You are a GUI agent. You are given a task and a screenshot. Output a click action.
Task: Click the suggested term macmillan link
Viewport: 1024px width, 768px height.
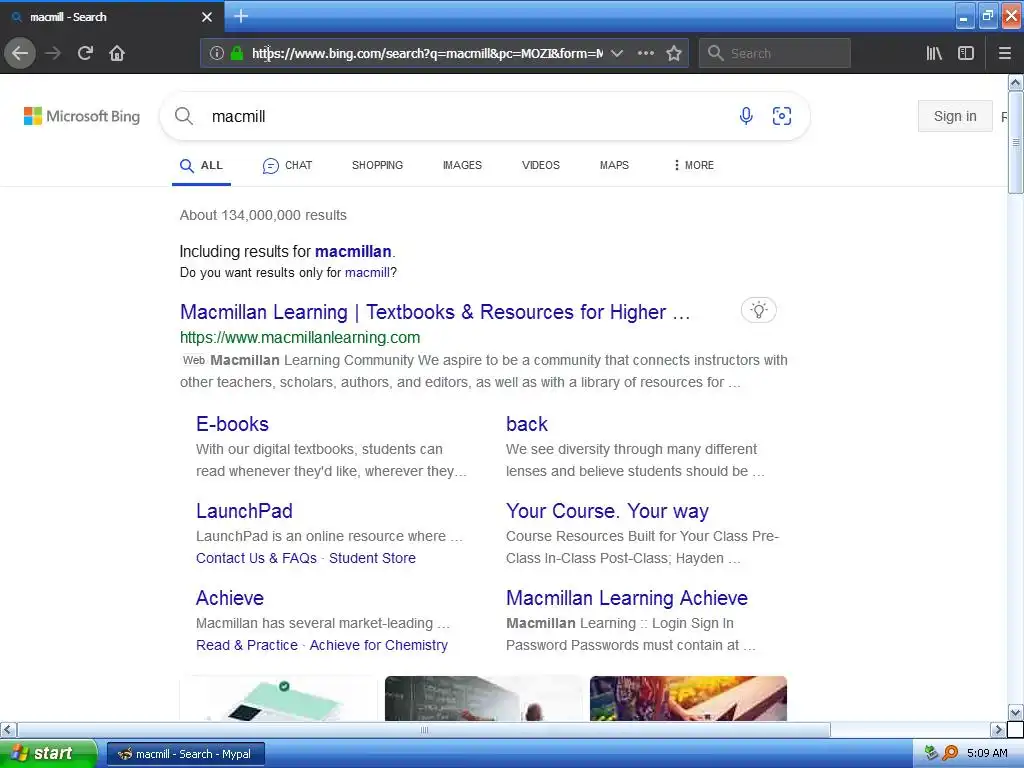point(353,251)
